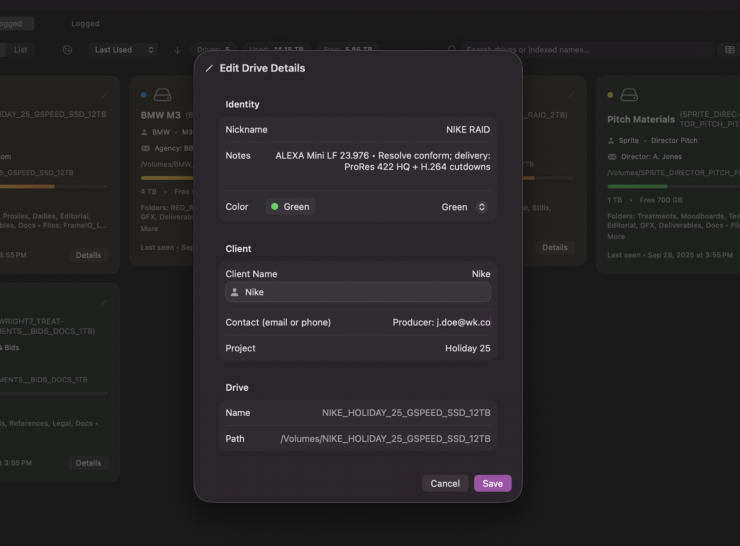Click the Pitch Materials drive icon

click(629, 96)
